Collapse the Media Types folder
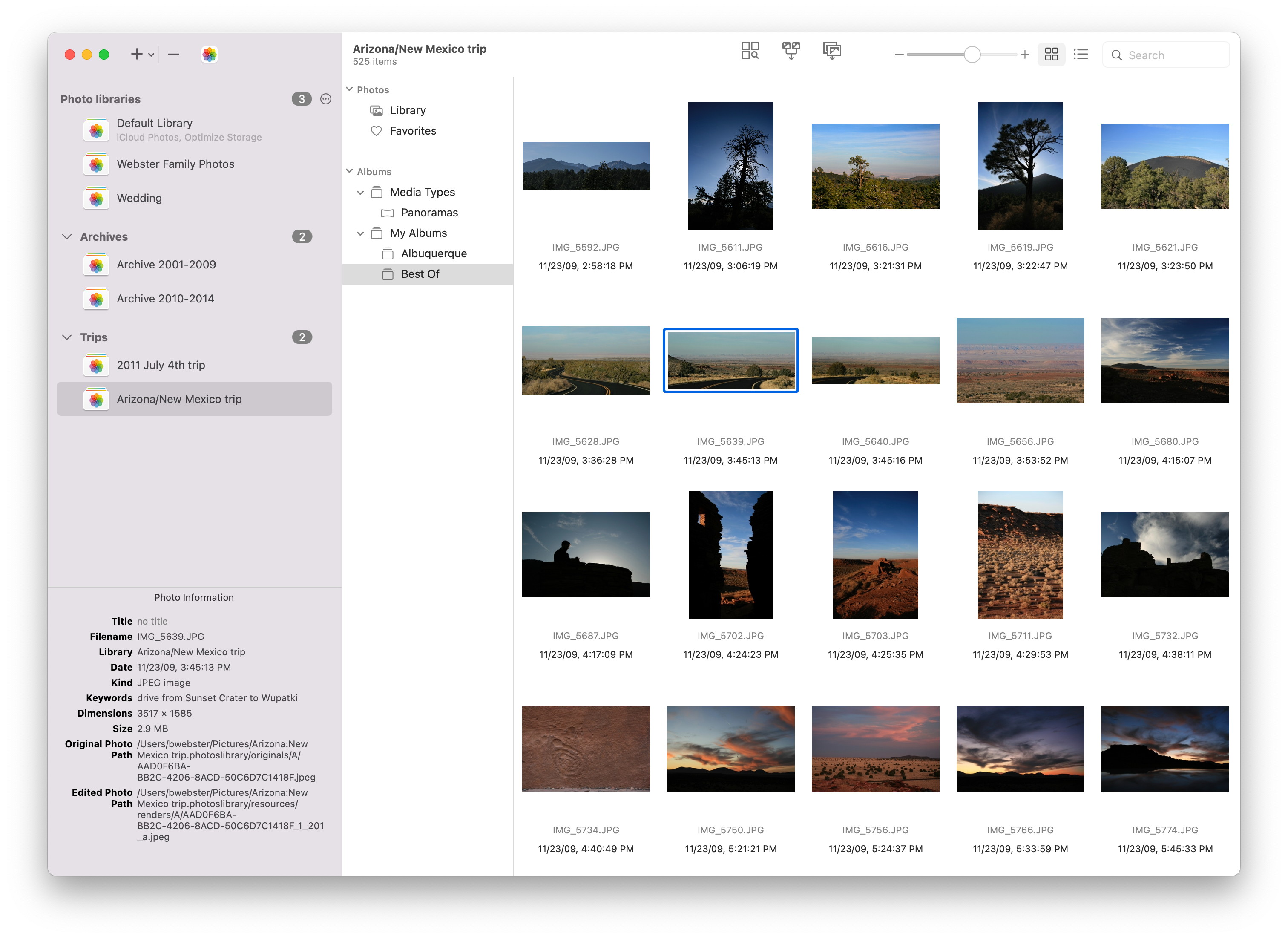The image size is (1288, 939). pos(360,193)
